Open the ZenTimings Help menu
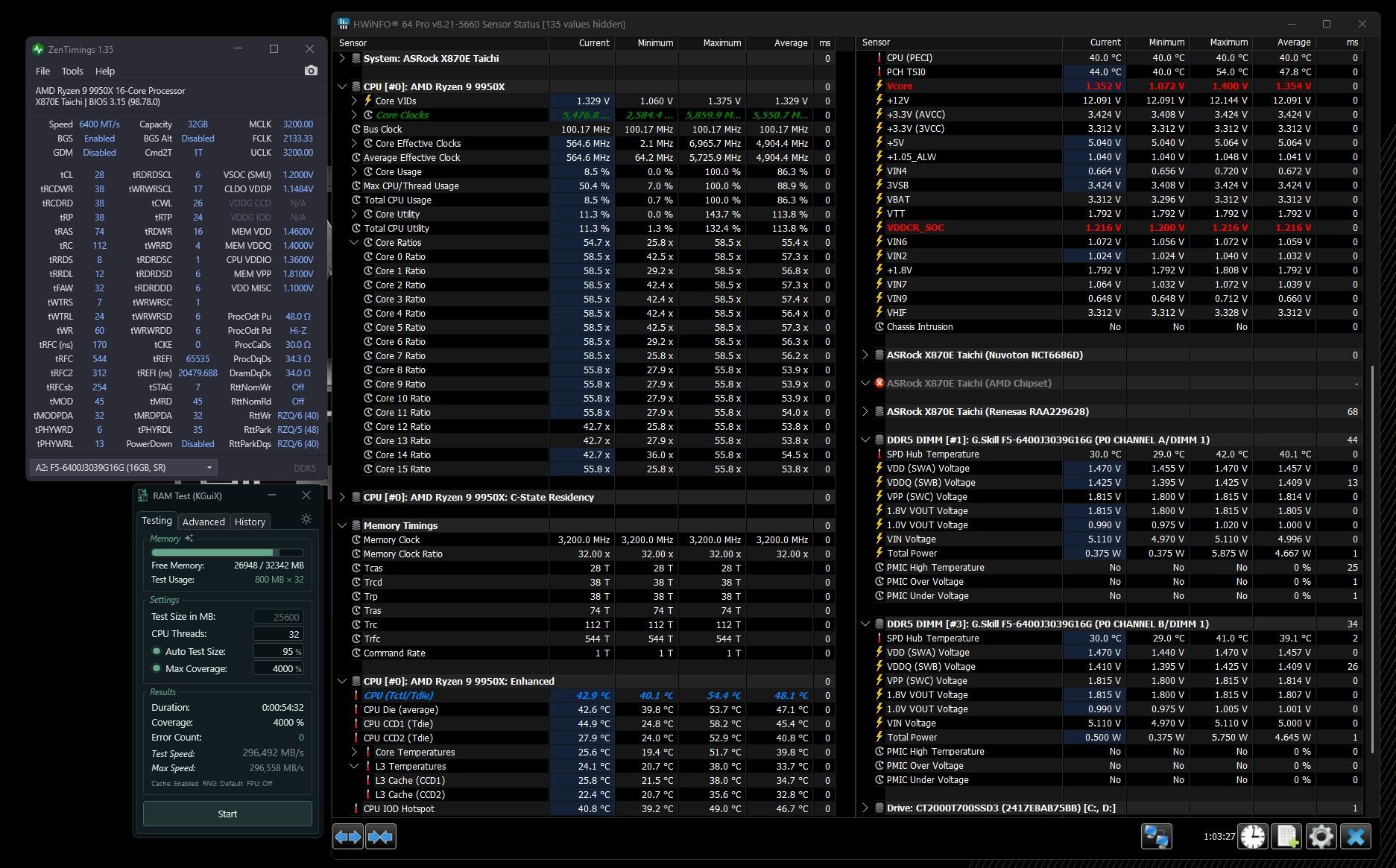This screenshot has width=1396, height=868. (105, 71)
